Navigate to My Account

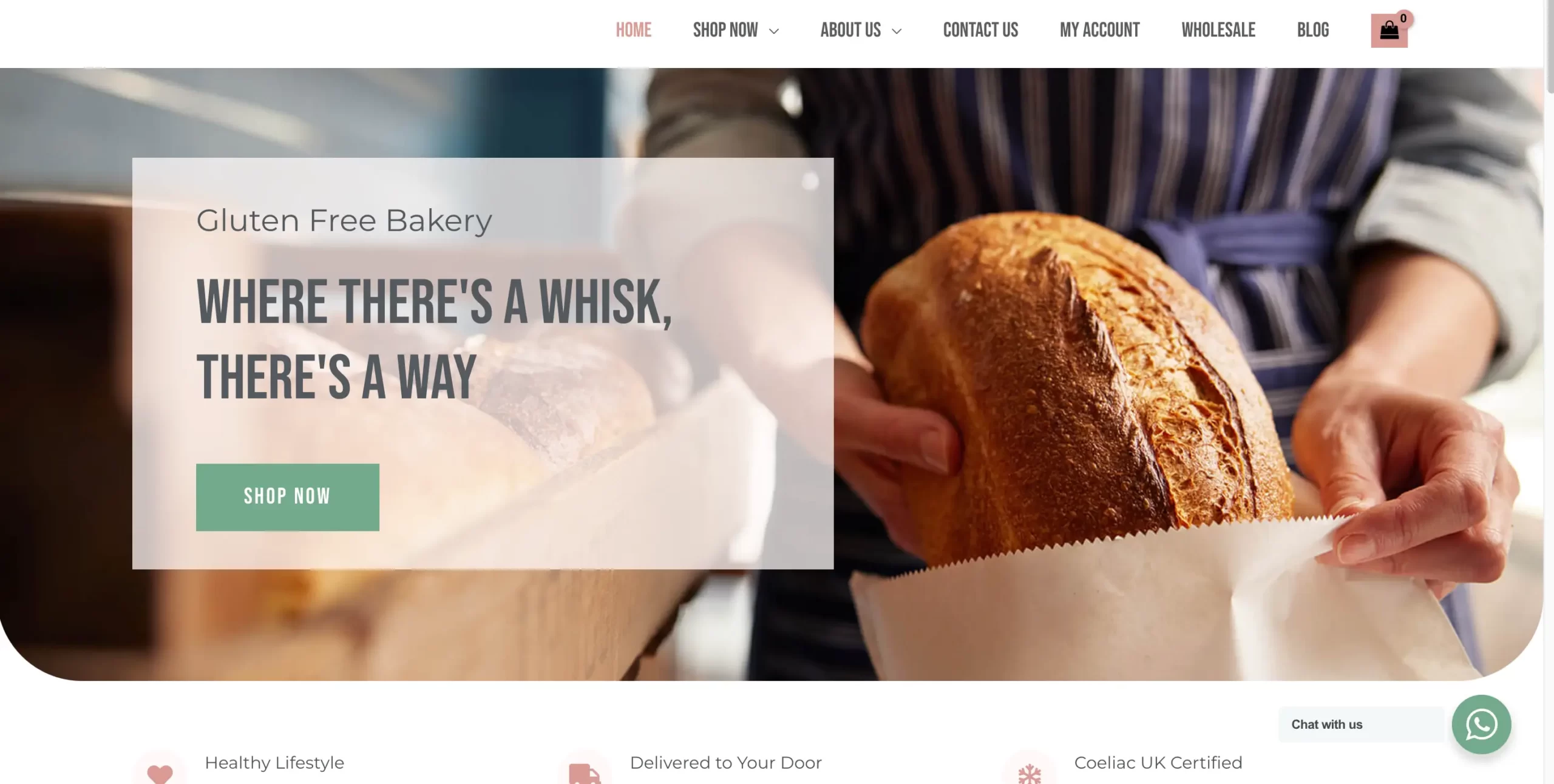tap(1099, 30)
